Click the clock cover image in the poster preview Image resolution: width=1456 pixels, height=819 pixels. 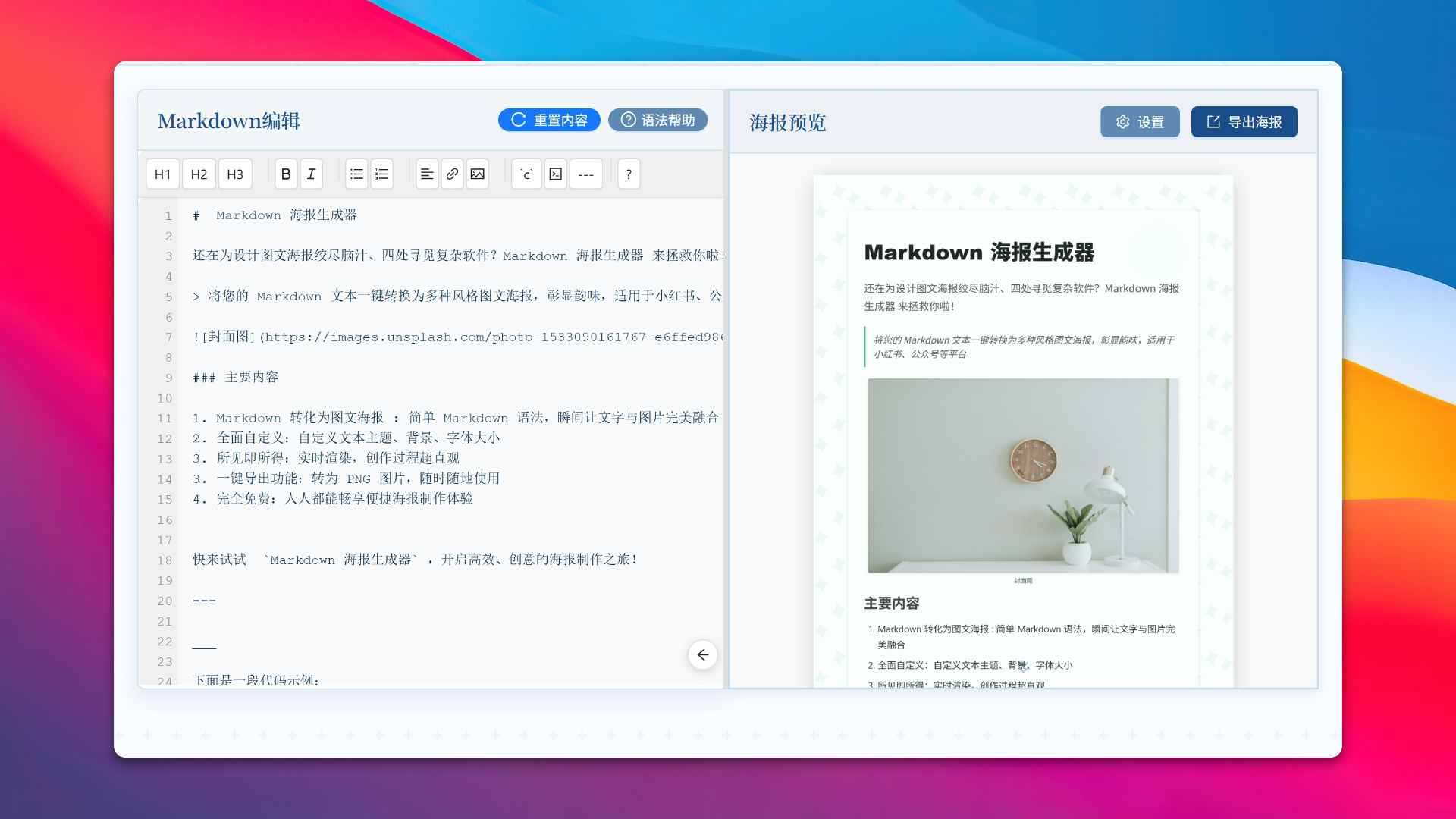1023,475
